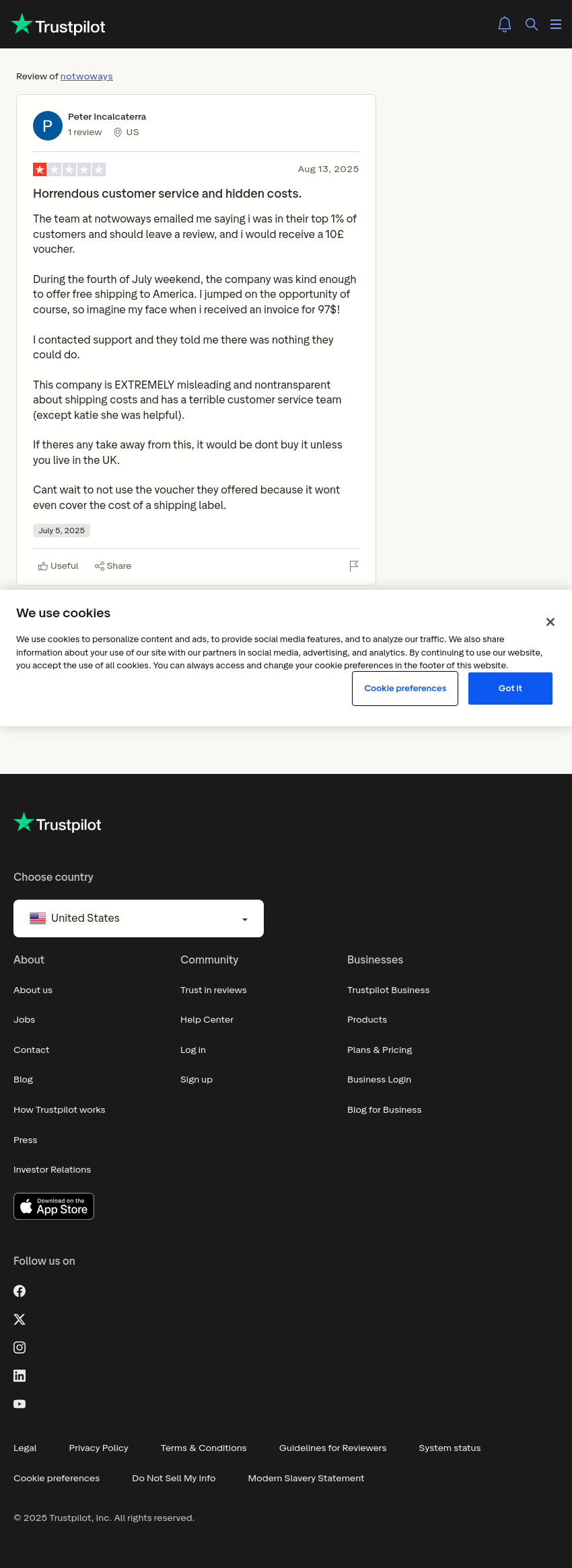Open Investor Relations link
This screenshot has height=1568, width=572.
52,1170
